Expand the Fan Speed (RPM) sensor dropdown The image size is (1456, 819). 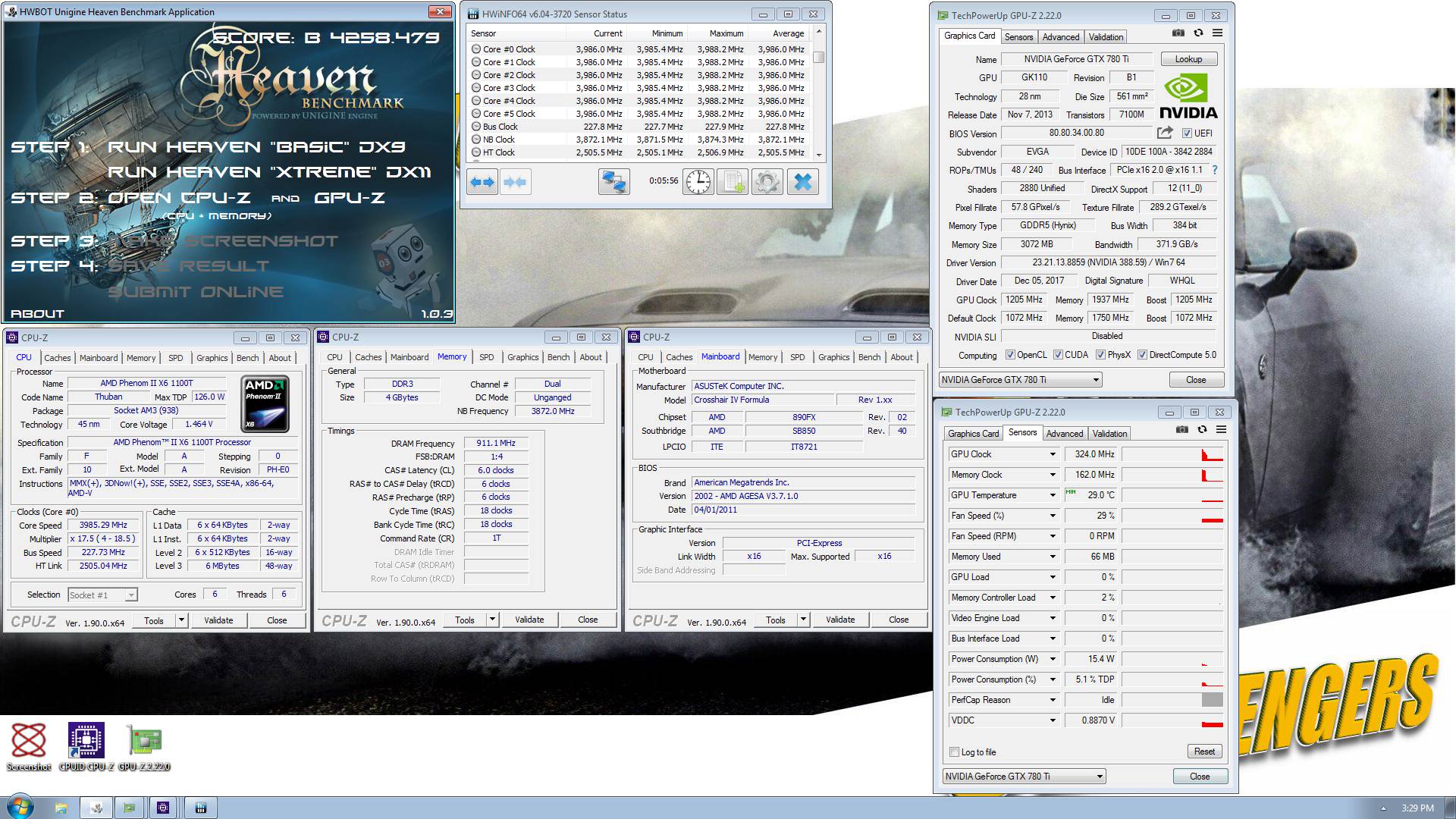[x=1053, y=536]
